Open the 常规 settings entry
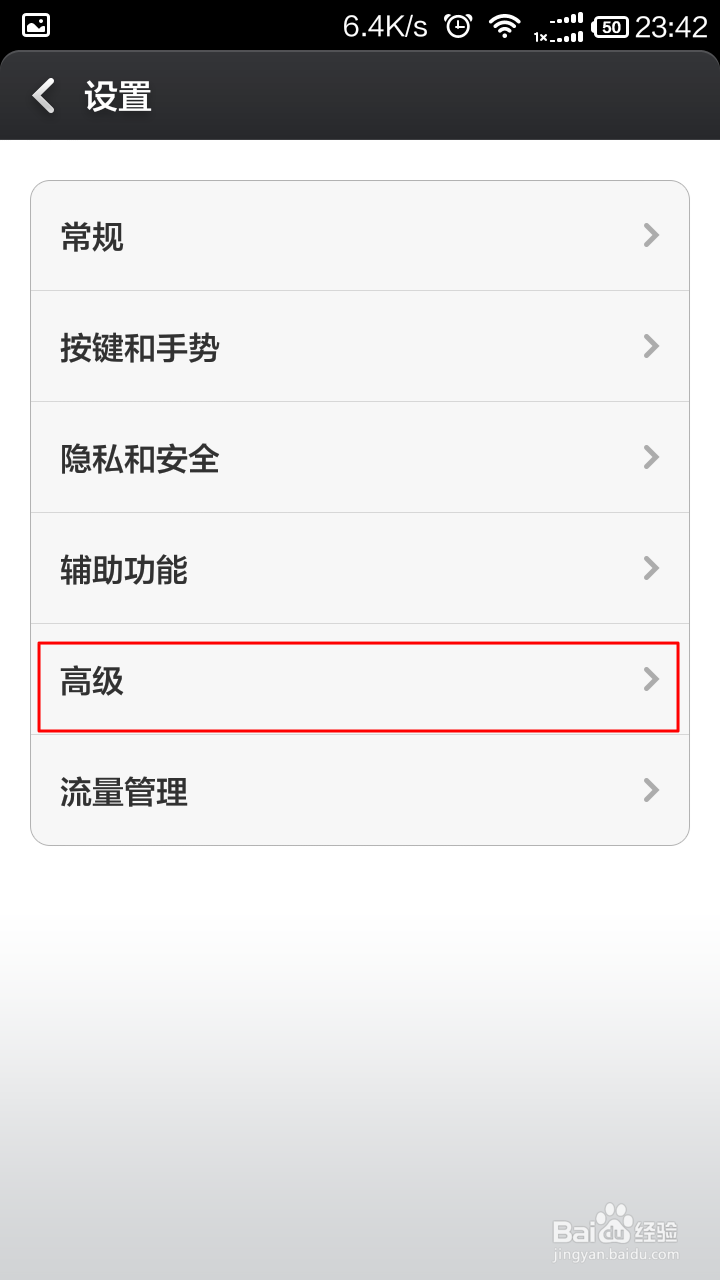Image resolution: width=720 pixels, height=1280 pixels. coord(360,236)
